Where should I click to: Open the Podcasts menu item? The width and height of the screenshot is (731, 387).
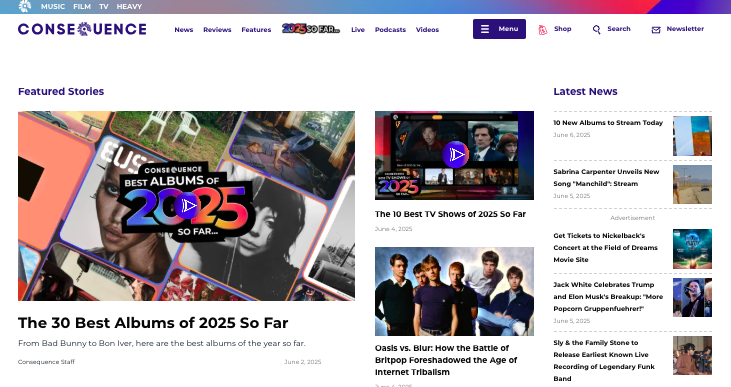(390, 29)
